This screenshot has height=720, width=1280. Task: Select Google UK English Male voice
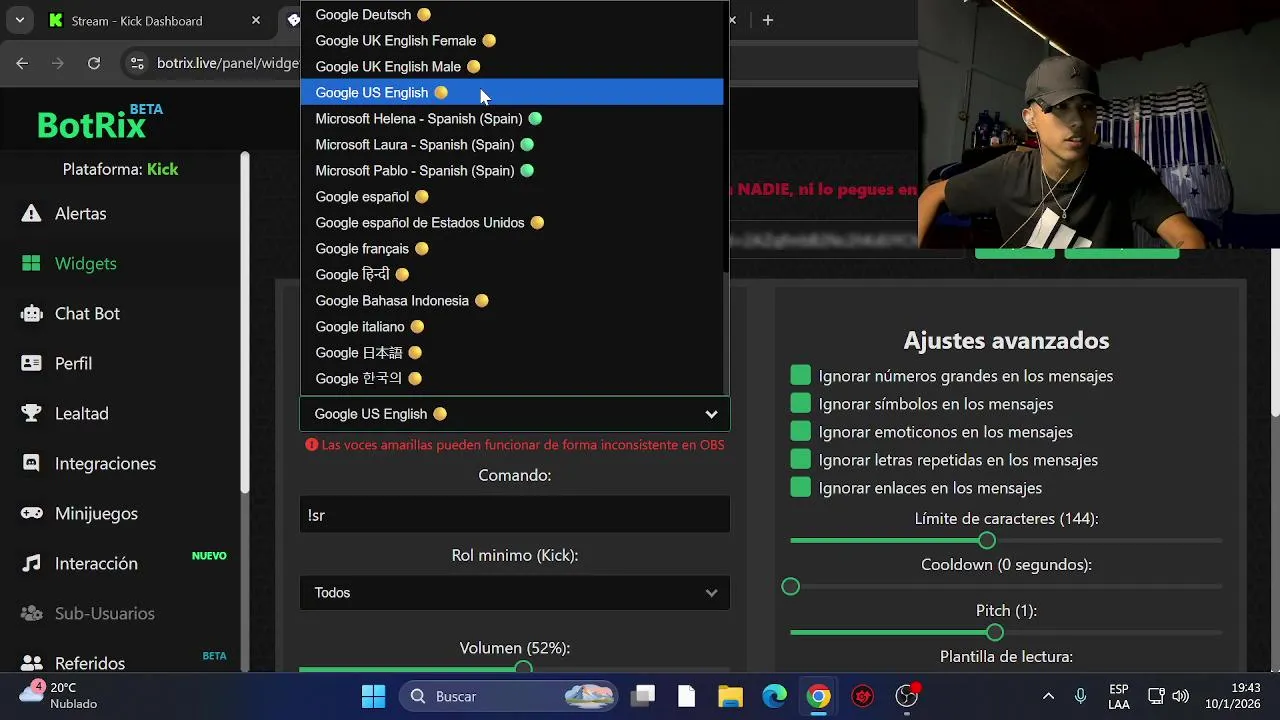point(511,67)
